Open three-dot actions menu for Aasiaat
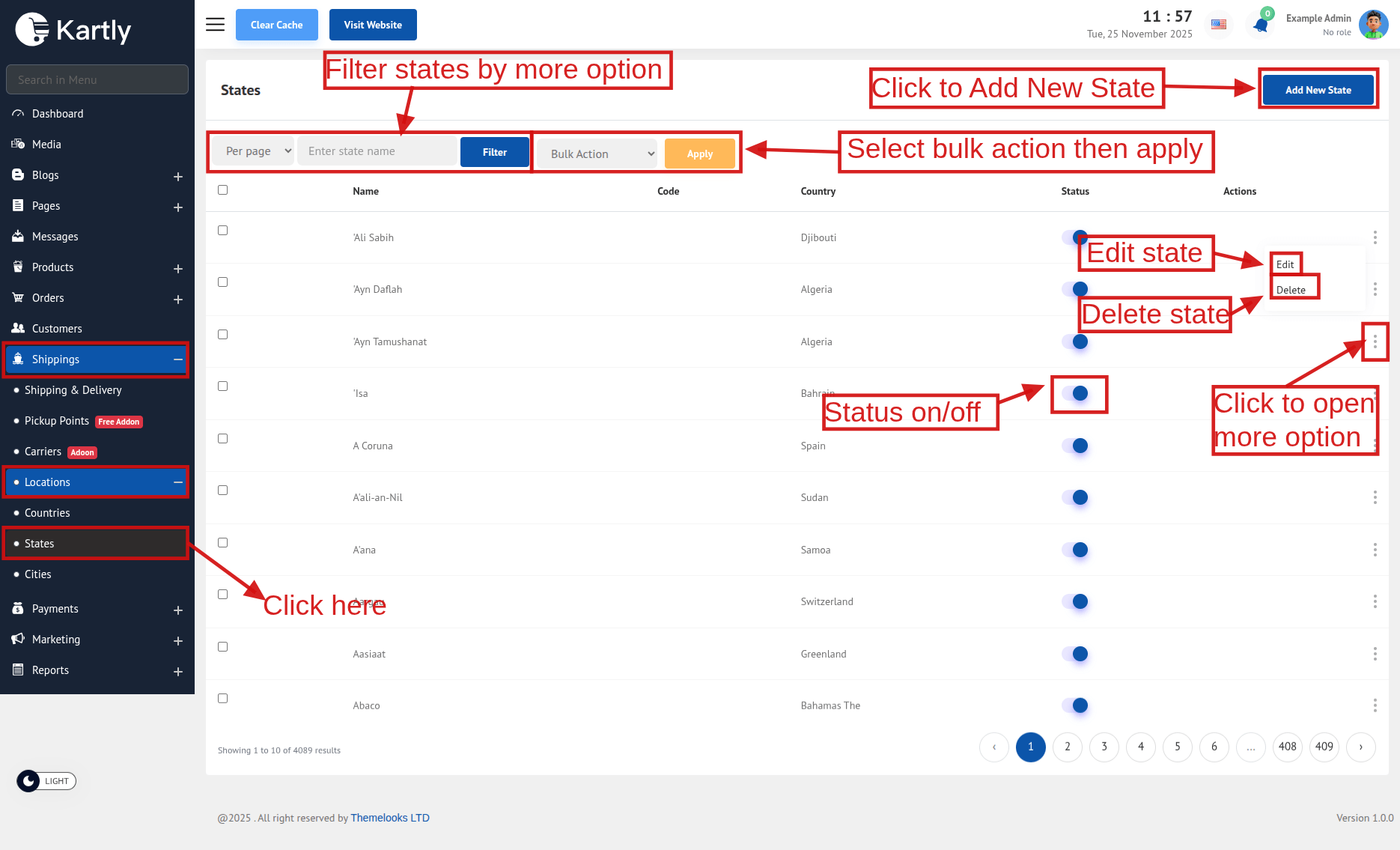The height and width of the screenshot is (850, 1400). click(x=1375, y=654)
